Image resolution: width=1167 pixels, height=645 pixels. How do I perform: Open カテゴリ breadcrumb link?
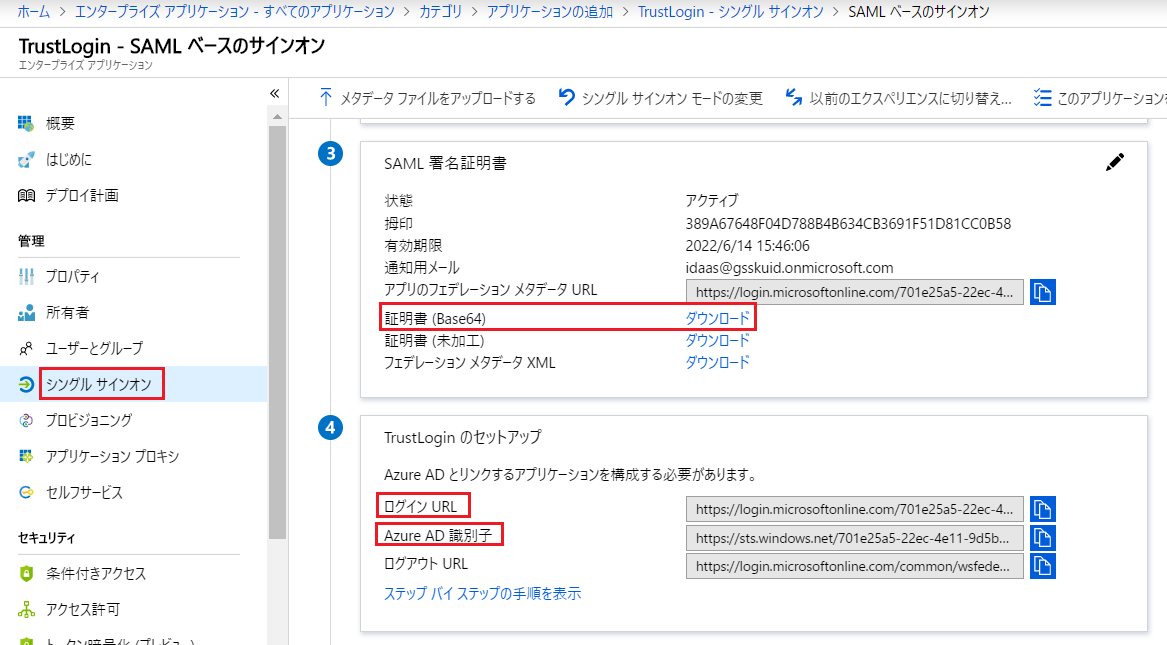tap(441, 12)
